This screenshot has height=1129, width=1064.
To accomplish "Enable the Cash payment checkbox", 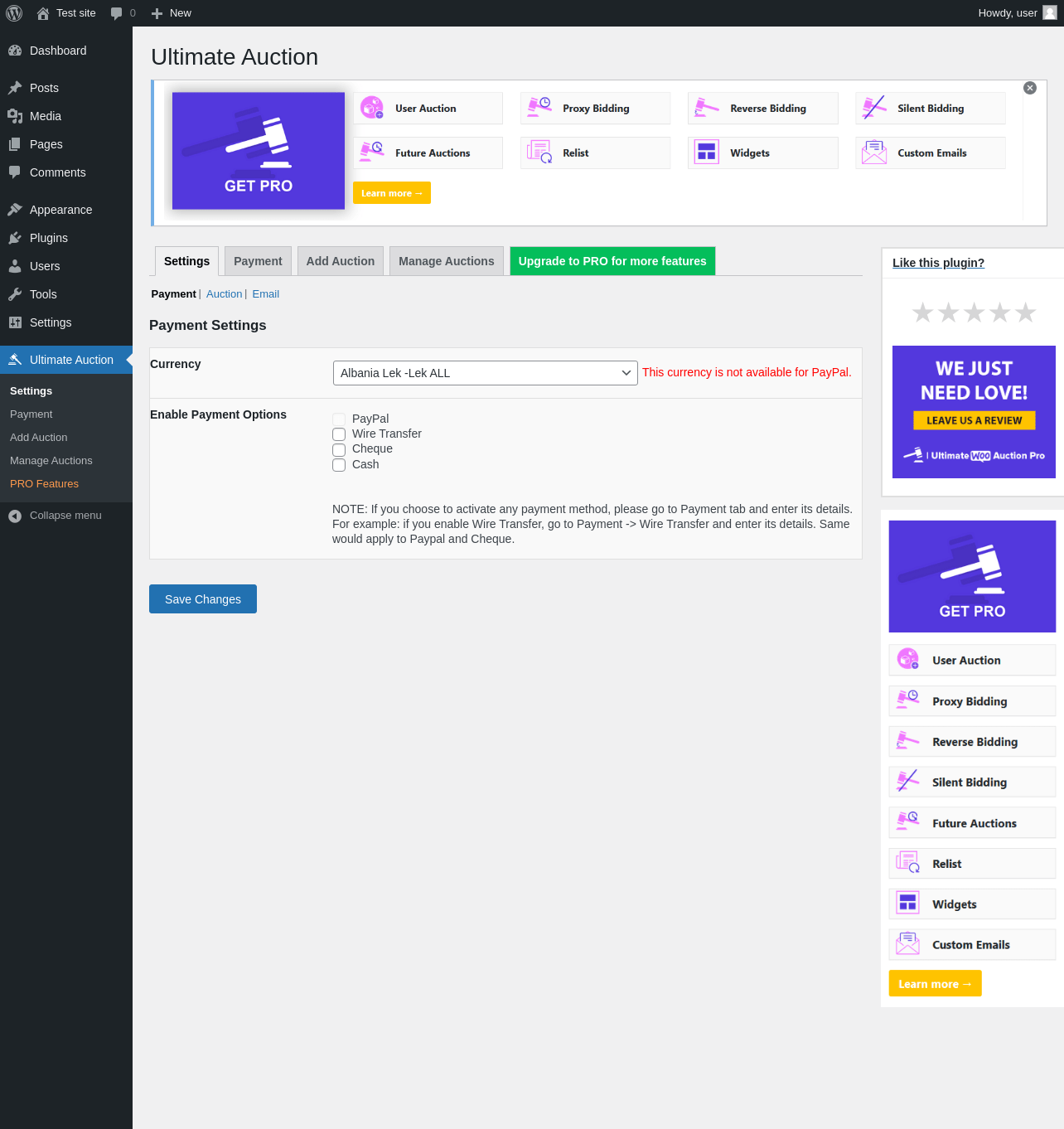I will coord(339,465).
